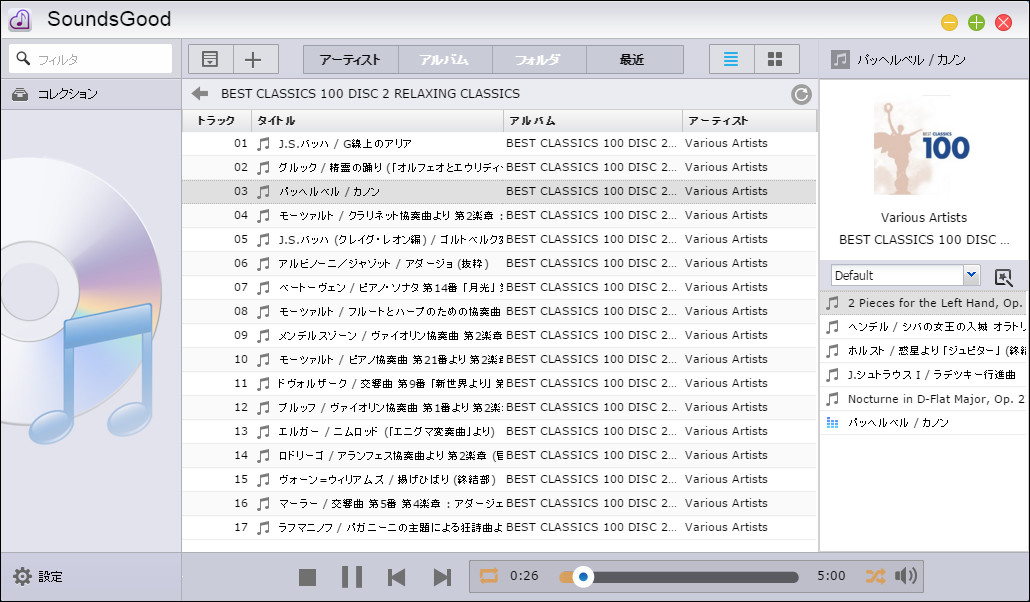This screenshot has height=602, width=1030.
Task: Switch to the アルバム tab
Action: point(444,58)
